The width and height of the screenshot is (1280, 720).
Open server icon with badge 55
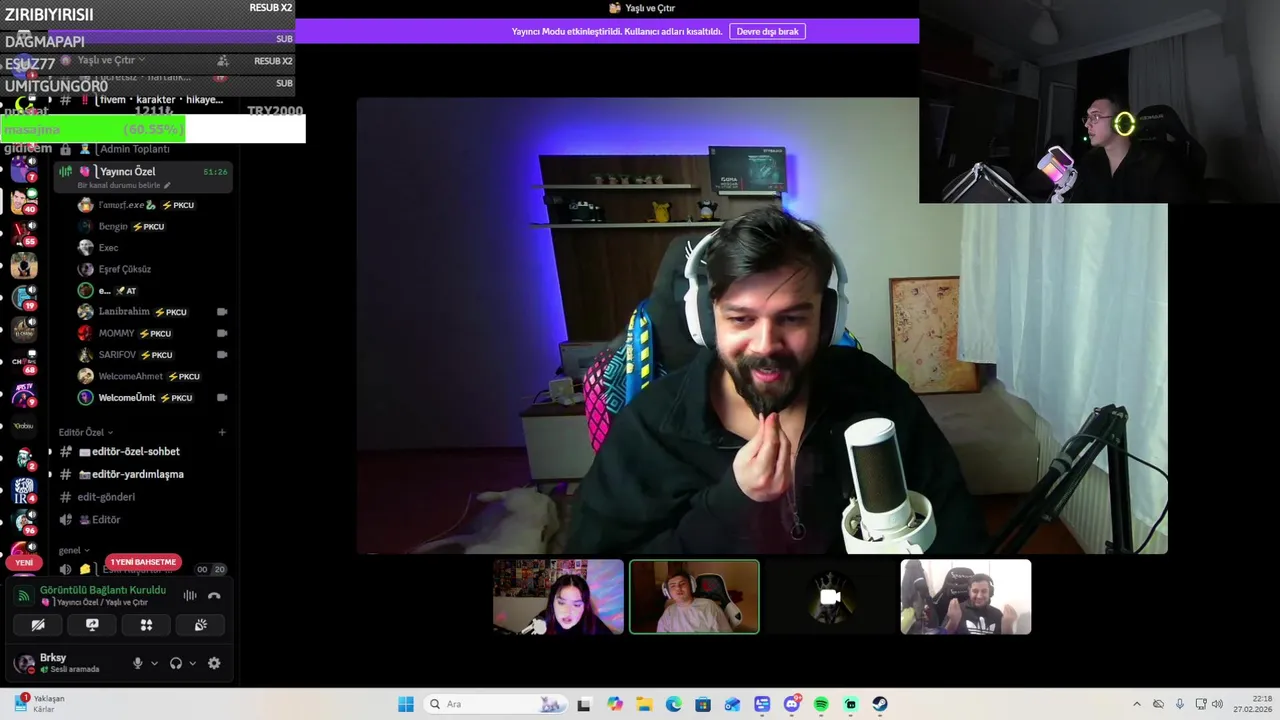[24, 233]
